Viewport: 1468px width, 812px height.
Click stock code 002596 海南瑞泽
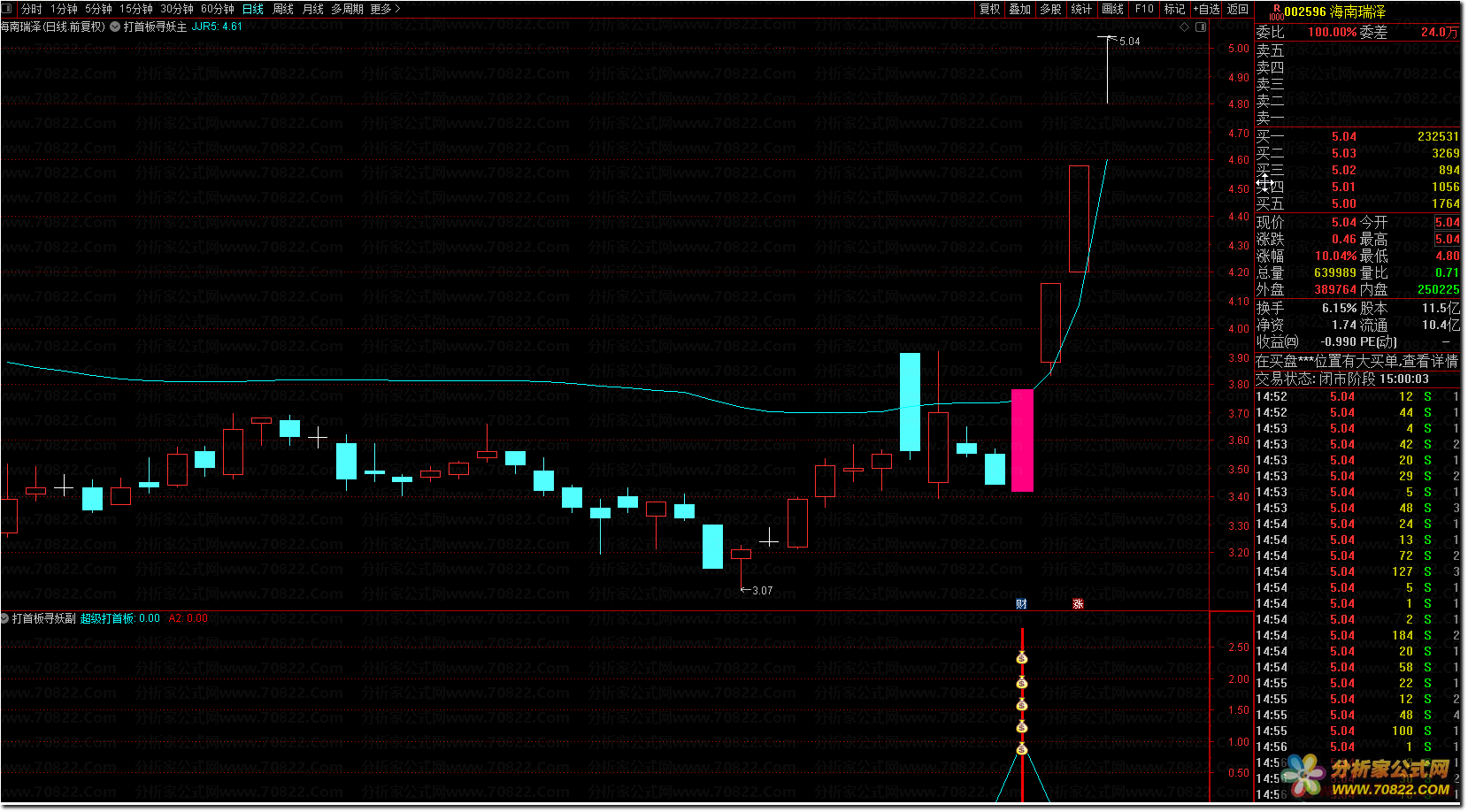point(1335,11)
